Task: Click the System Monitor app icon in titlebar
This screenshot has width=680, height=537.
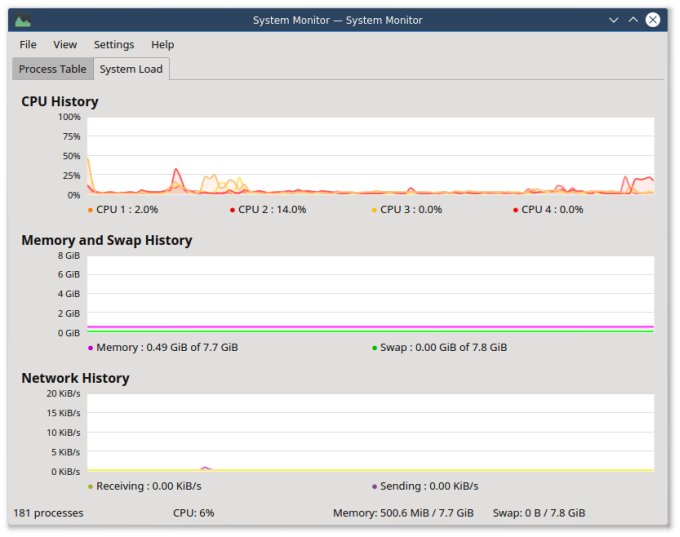Action: (22, 20)
